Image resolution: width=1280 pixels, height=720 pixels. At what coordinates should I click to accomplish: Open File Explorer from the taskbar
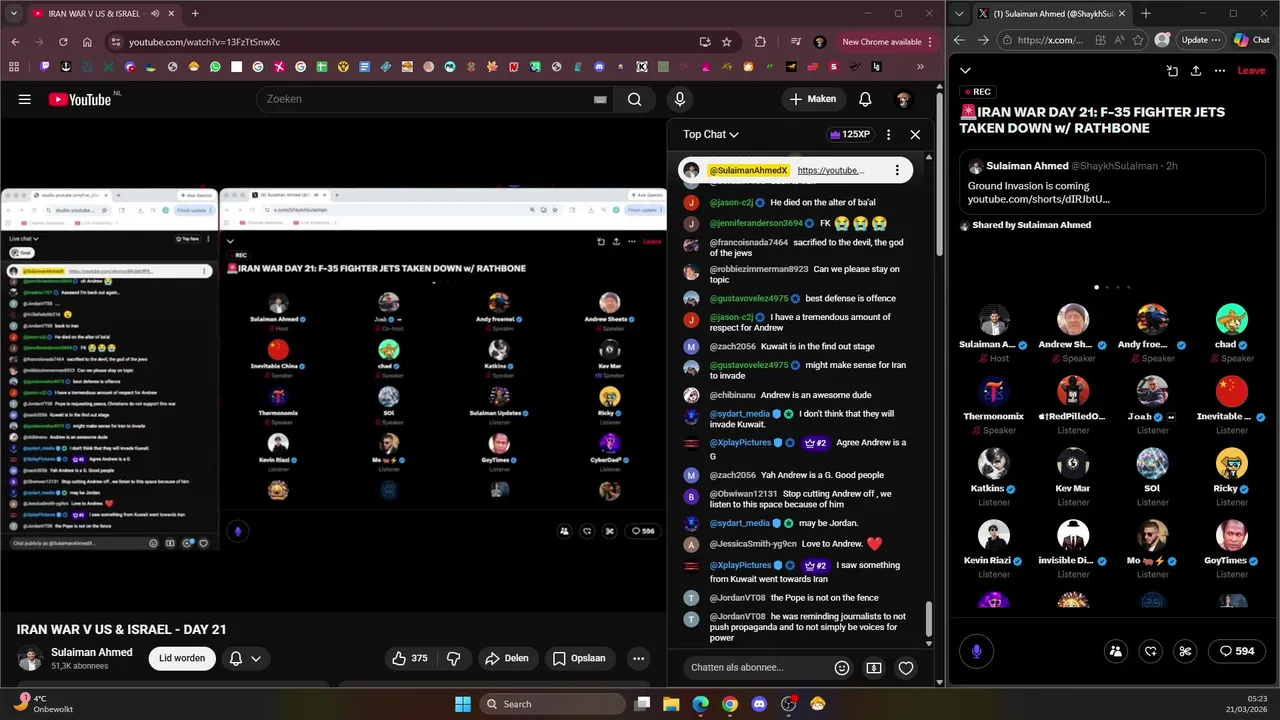[x=672, y=704]
